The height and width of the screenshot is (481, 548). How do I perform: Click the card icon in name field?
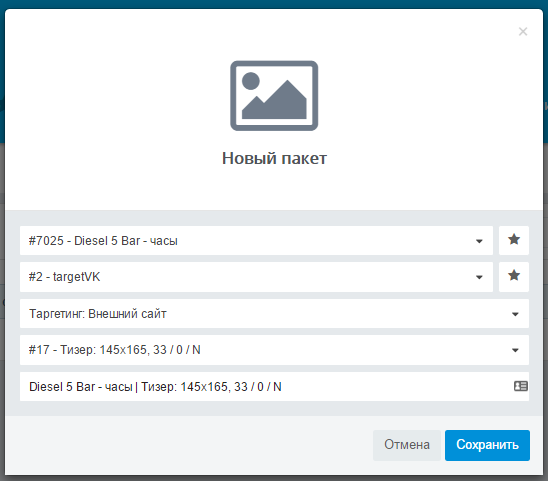(x=521, y=386)
